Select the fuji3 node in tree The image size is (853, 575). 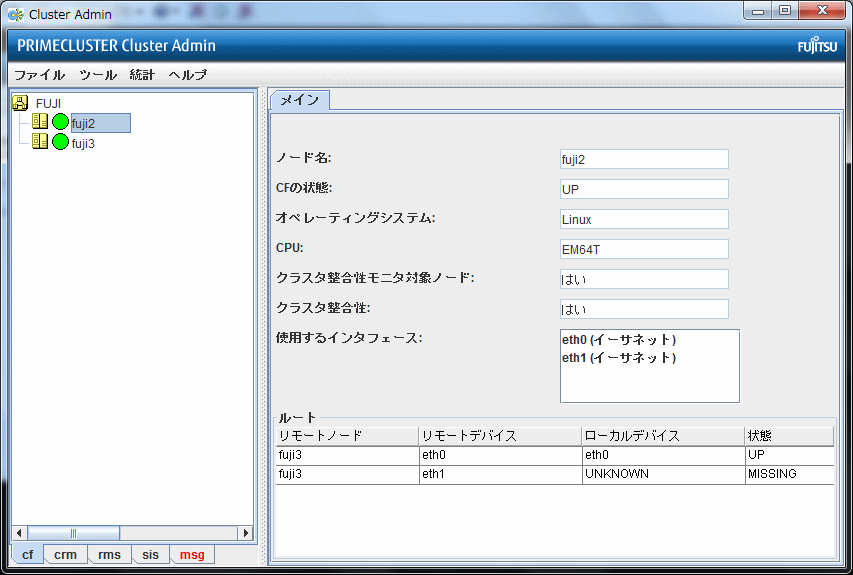click(x=83, y=144)
